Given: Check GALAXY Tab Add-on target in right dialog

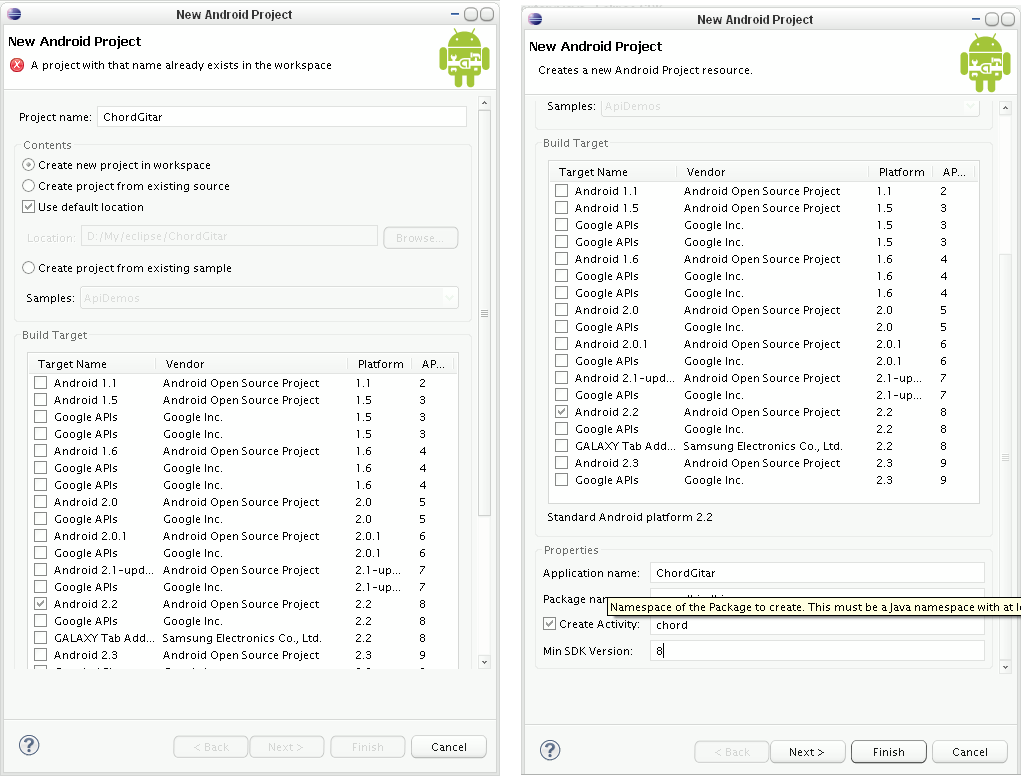Looking at the screenshot, I should click(561, 446).
